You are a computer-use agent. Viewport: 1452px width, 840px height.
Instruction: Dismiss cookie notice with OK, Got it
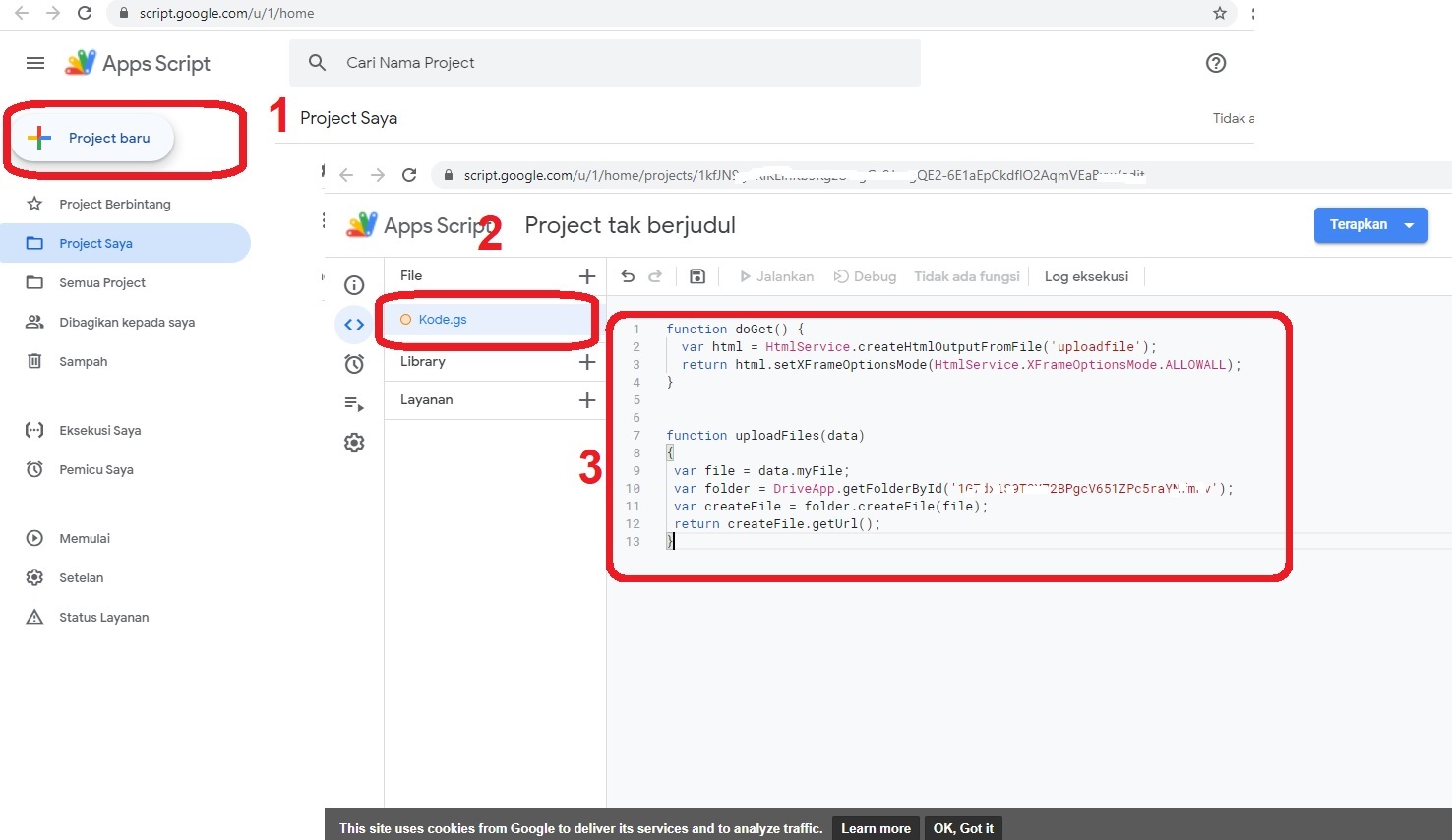pos(962,827)
